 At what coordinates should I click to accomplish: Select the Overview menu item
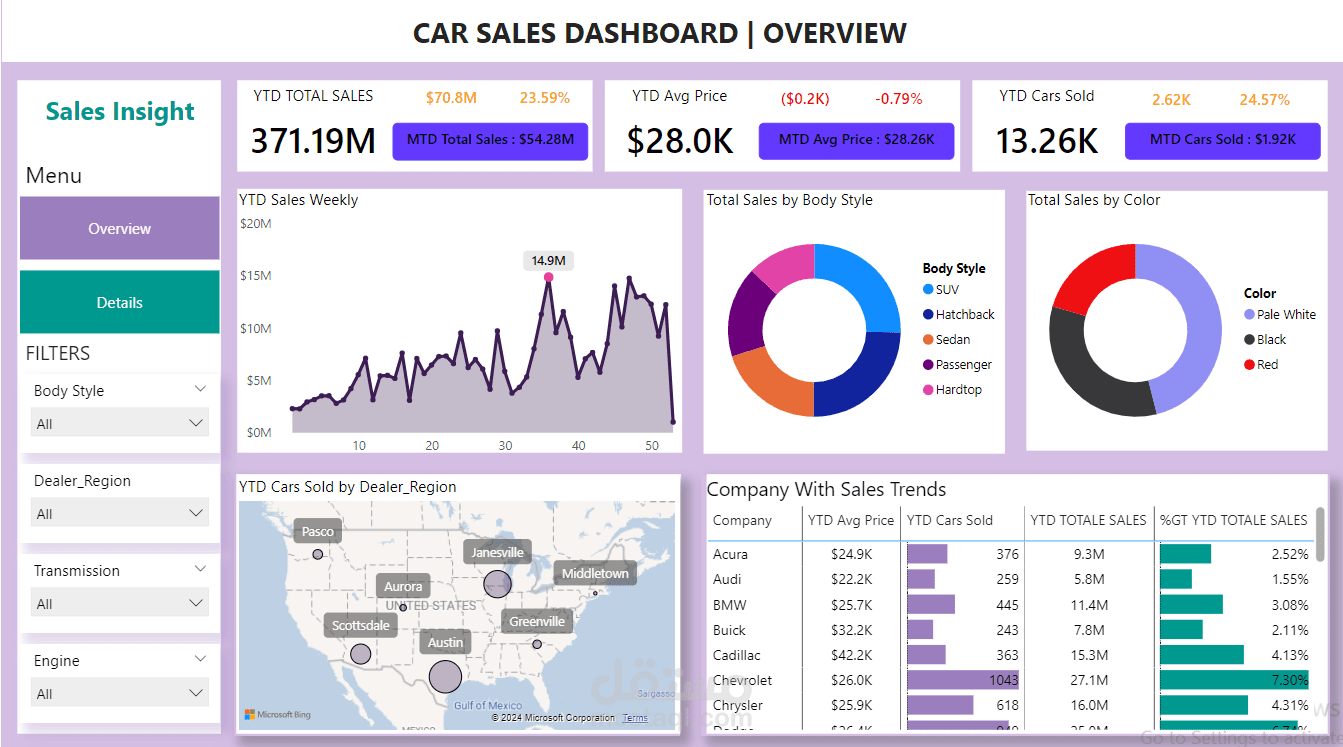119,228
